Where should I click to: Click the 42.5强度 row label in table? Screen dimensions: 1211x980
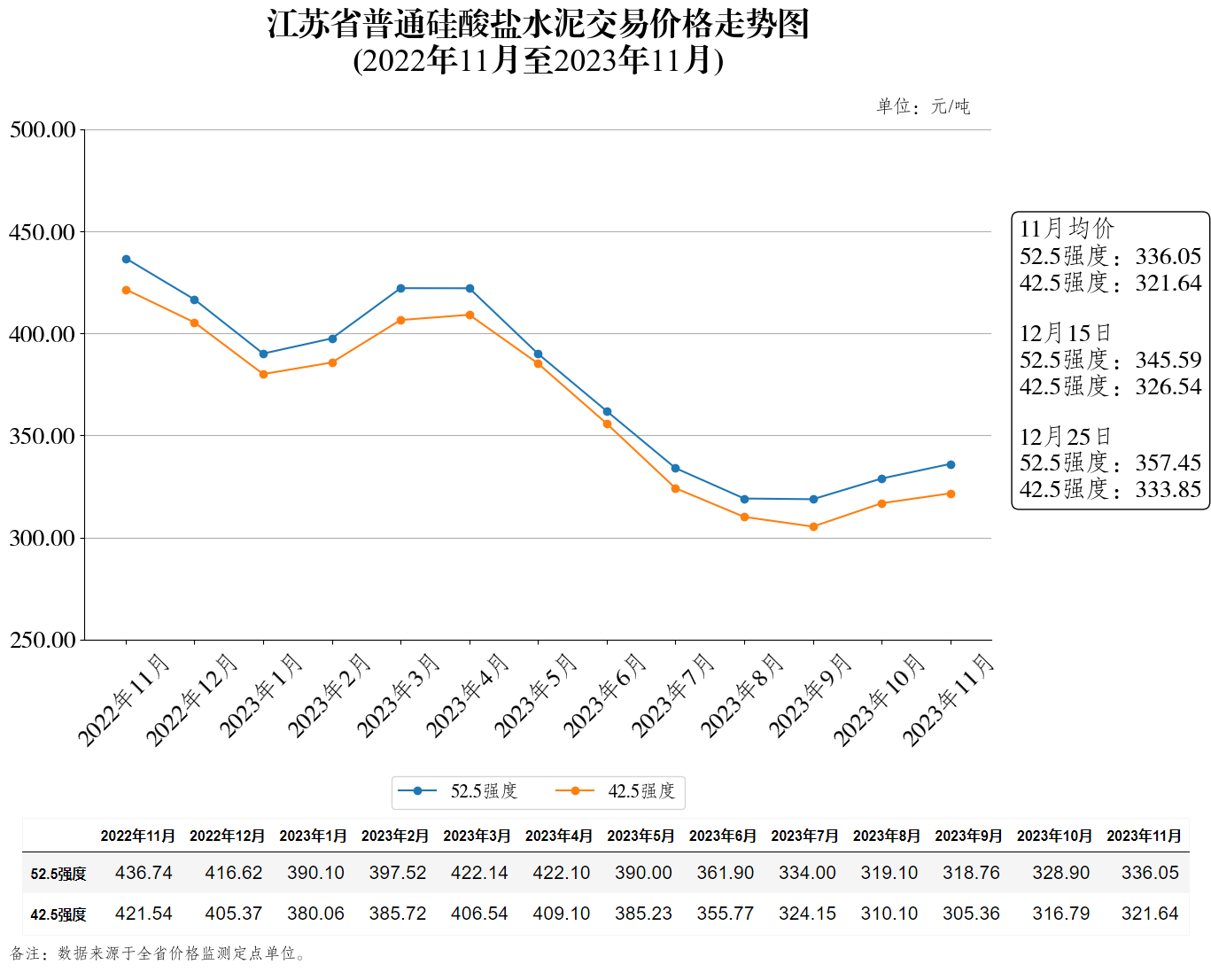(x=58, y=914)
